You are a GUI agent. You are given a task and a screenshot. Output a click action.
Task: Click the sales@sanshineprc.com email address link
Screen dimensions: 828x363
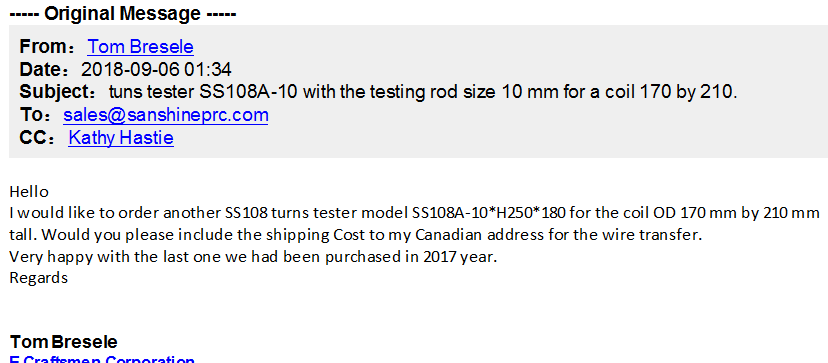pos(166,115)
